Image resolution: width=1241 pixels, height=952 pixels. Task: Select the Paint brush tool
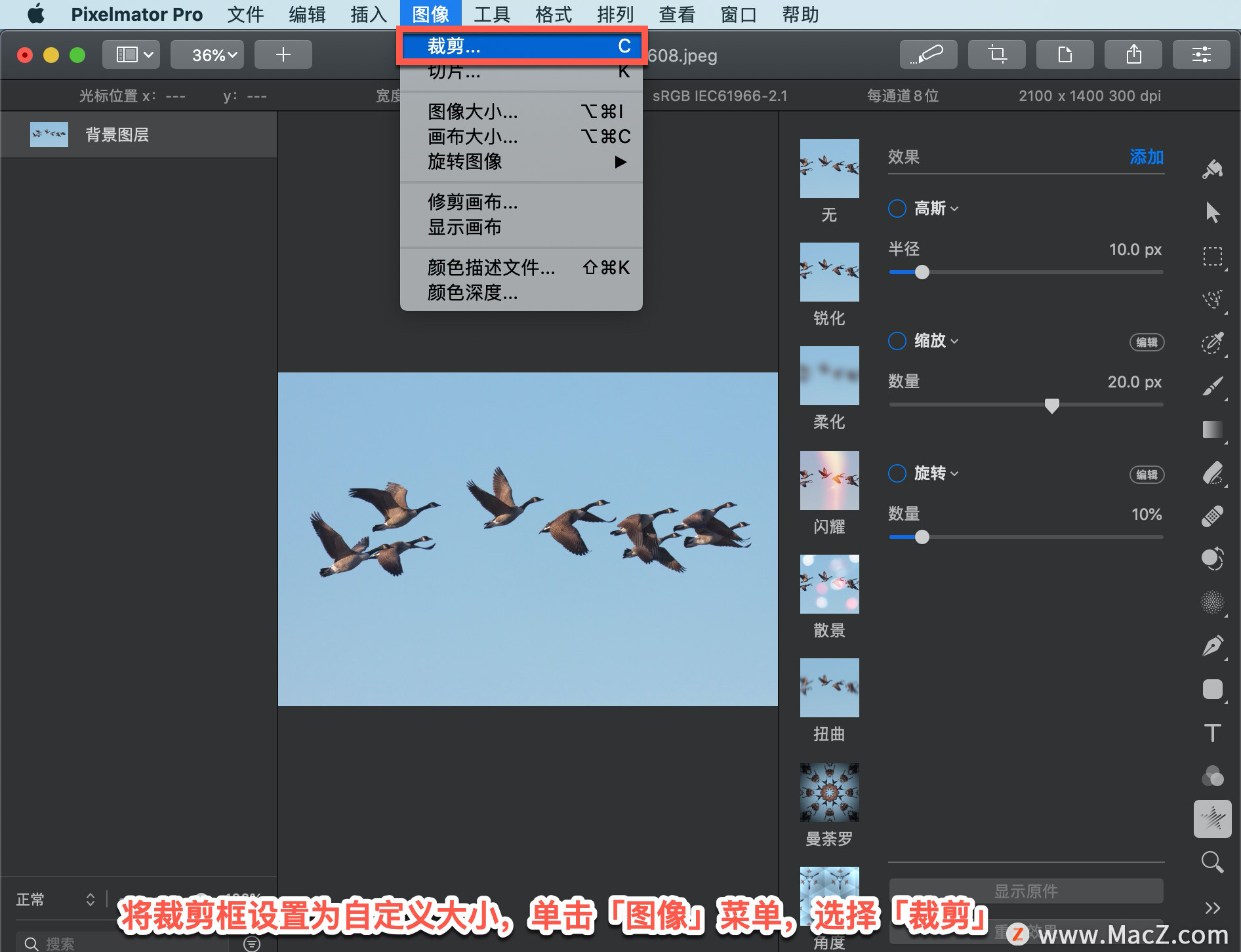click(1212, 386)
